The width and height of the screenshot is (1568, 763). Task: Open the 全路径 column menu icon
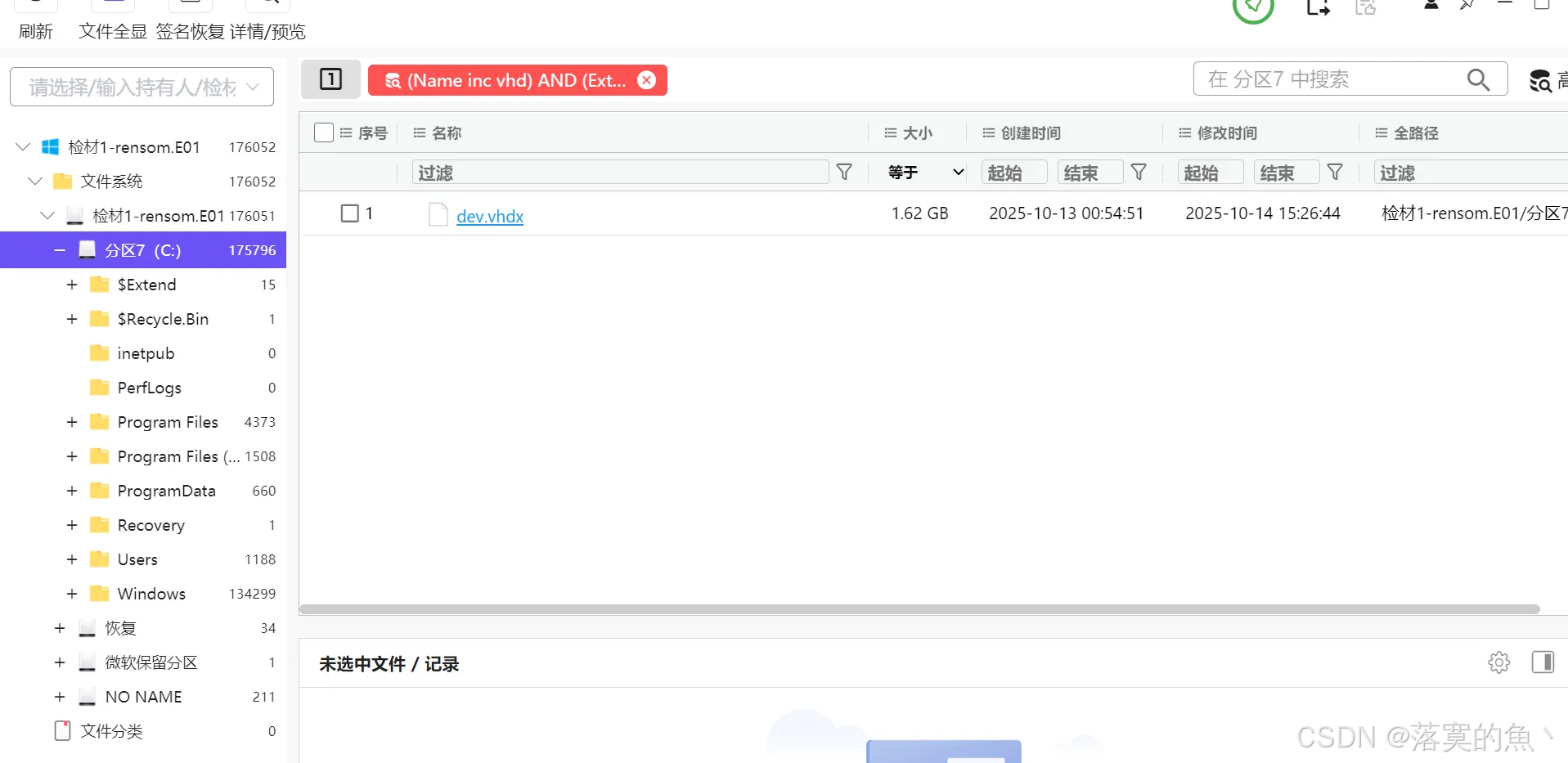pos(1382,132)
